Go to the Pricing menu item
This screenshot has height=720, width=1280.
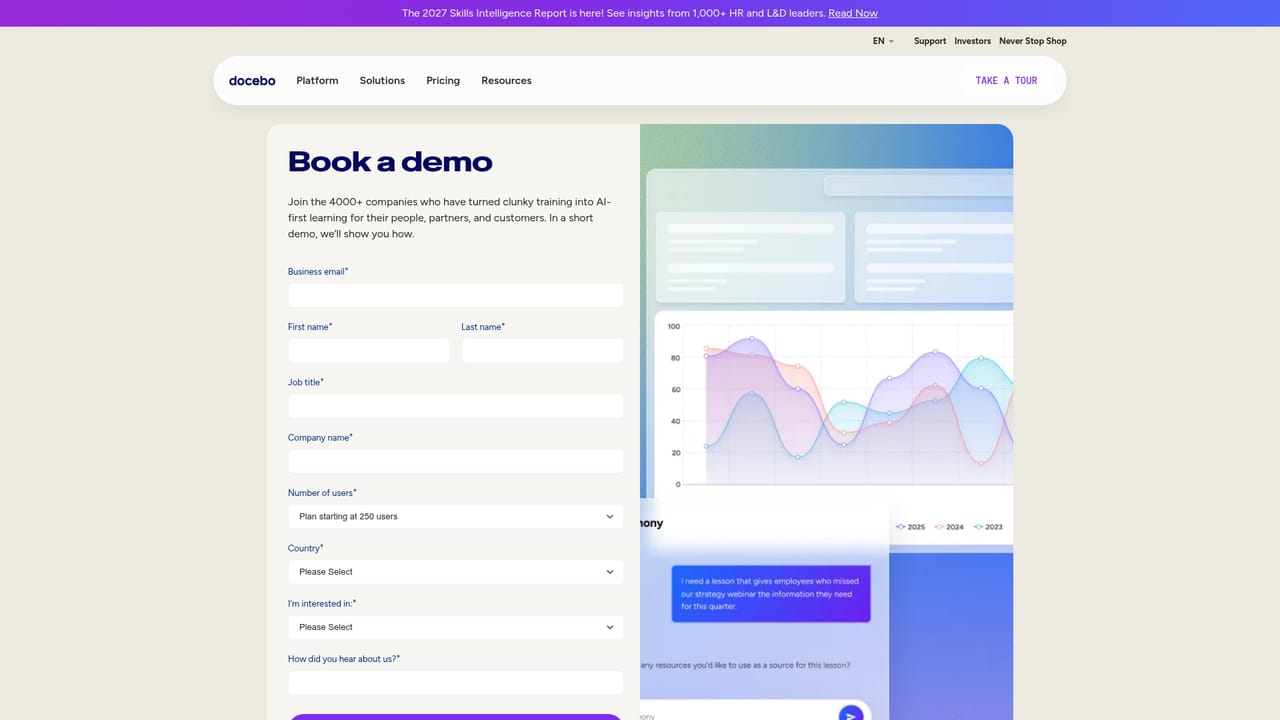point(443,81)
